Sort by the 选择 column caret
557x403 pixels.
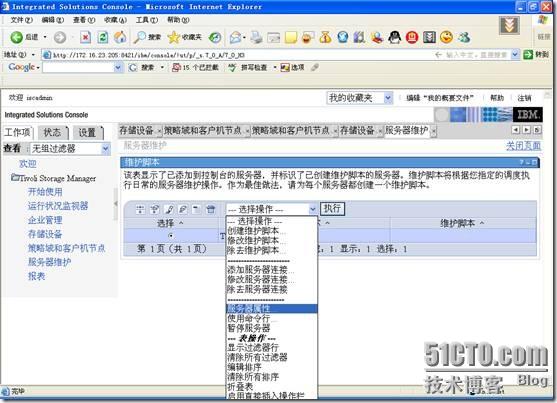(x=181, y=223)
